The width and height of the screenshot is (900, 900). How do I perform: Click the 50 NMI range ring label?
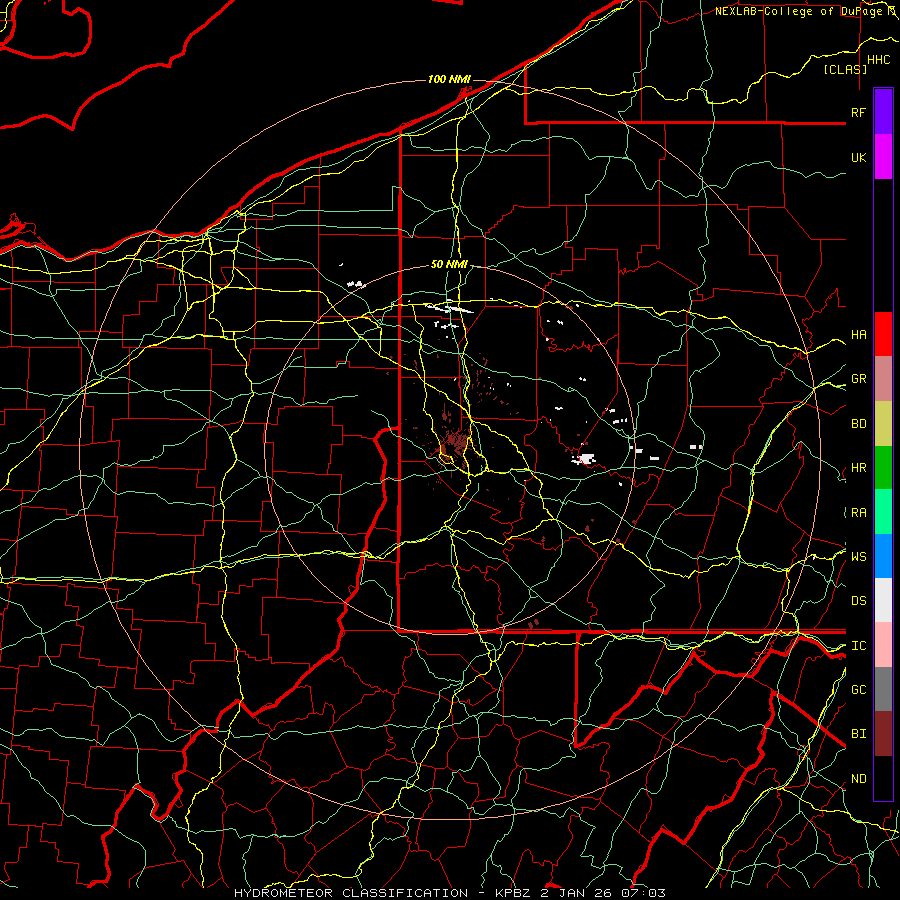tap(449, 265)
